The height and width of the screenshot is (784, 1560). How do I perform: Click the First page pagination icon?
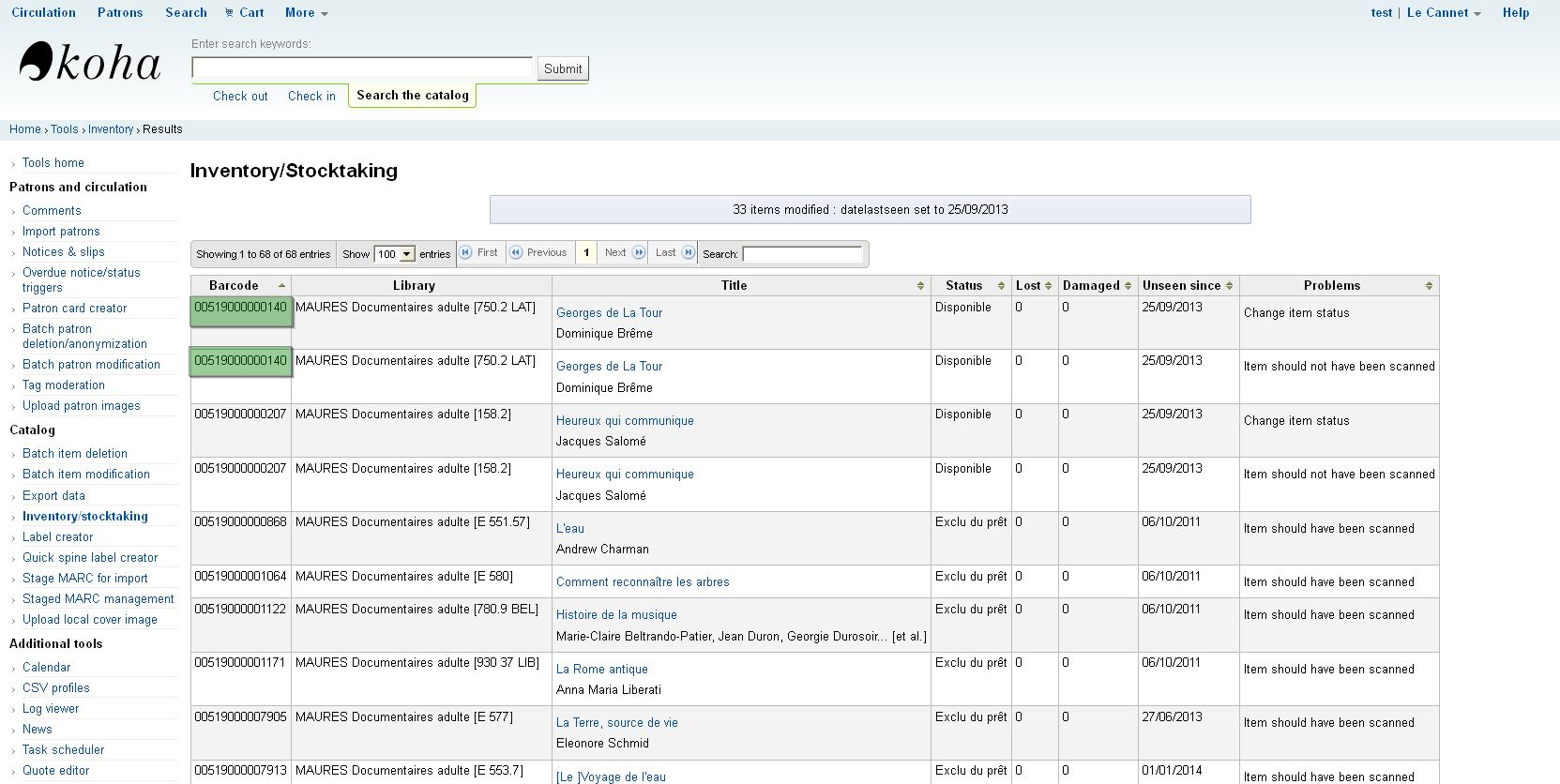[x=466, y=252]
